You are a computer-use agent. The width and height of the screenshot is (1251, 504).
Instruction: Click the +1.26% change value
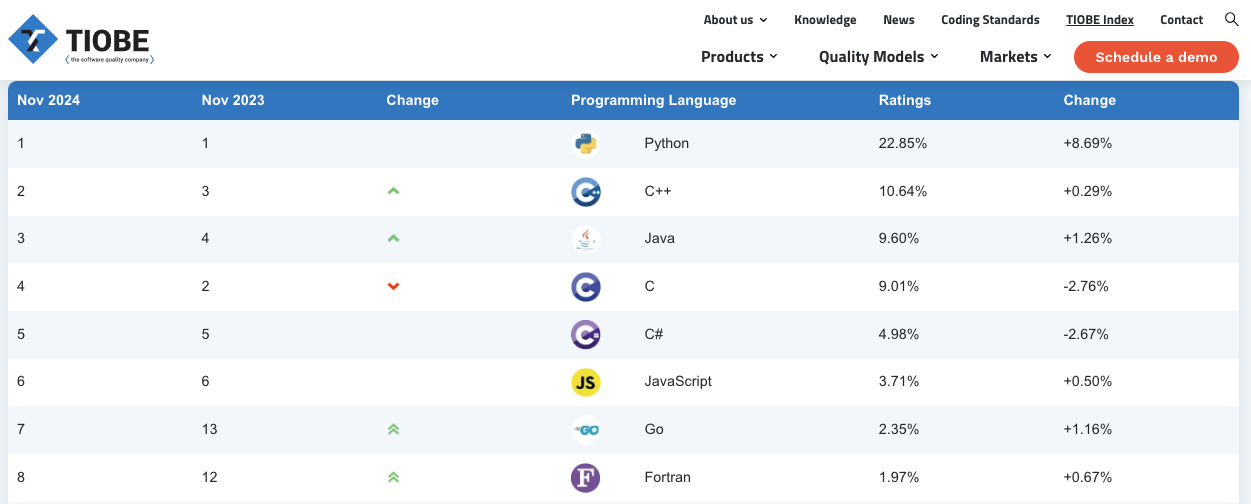[x=1088, y=238]
